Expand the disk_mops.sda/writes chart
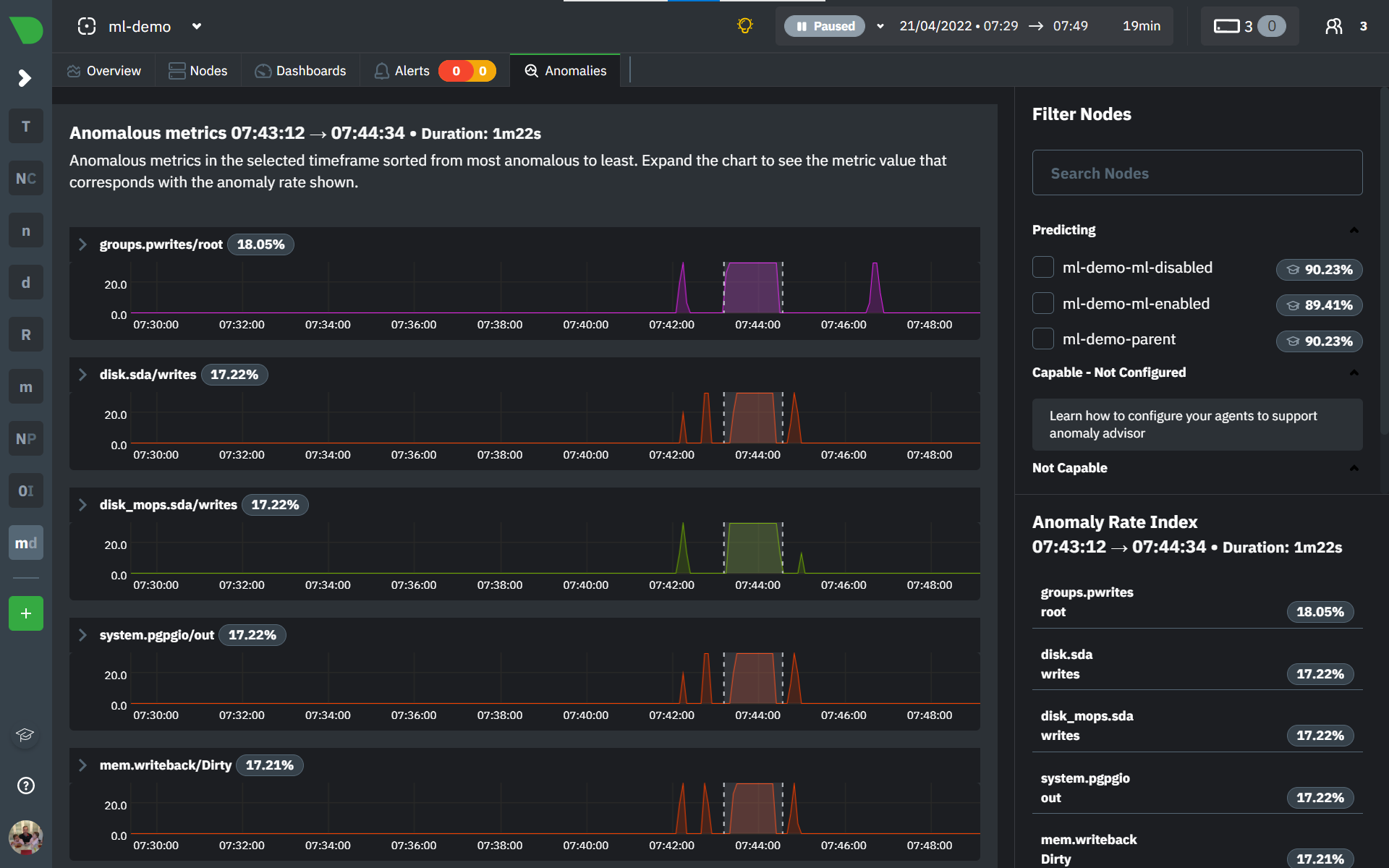Screen dimensions: 1389x868 82,505
